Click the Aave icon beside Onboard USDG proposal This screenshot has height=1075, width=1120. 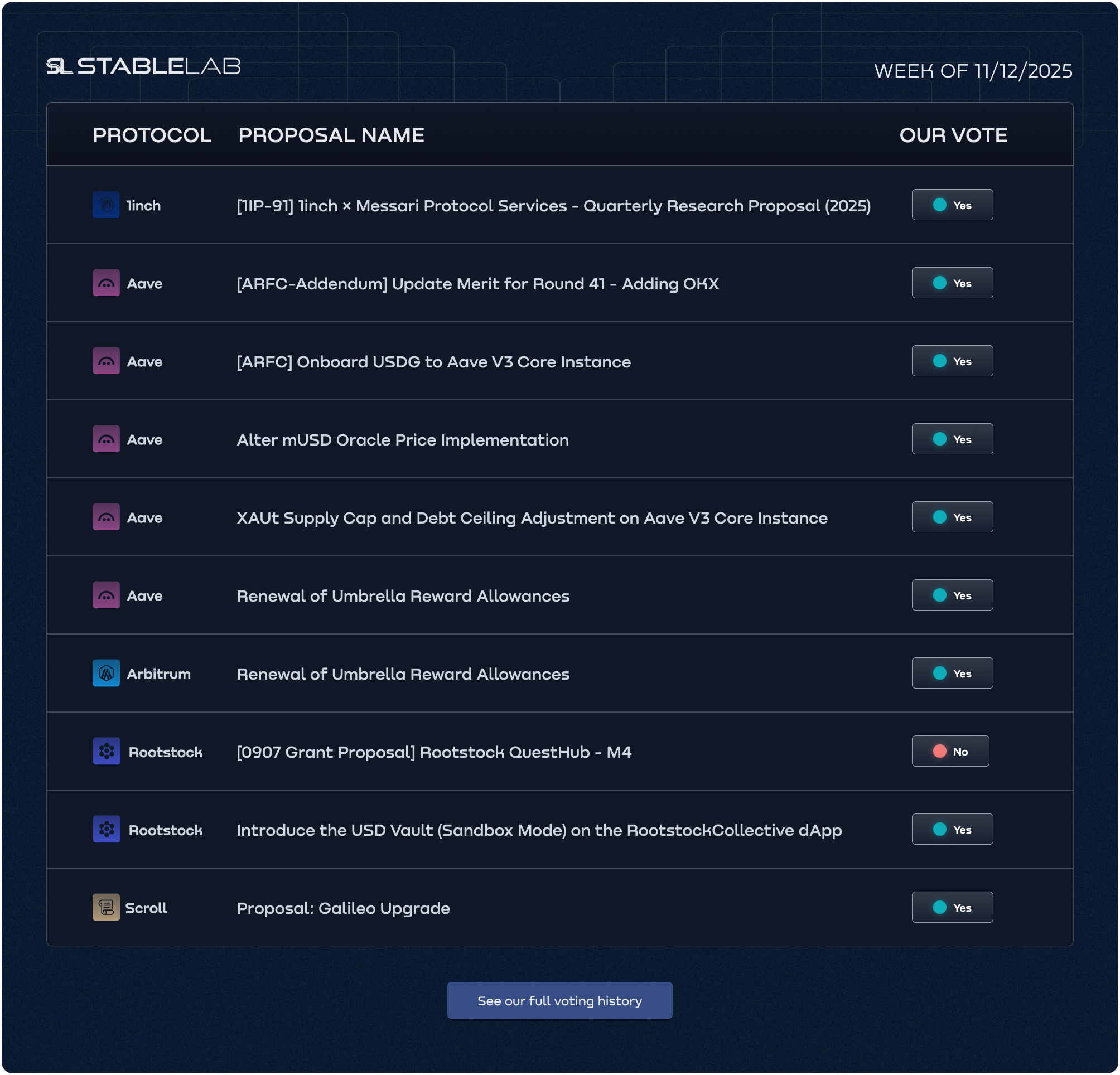(106, 361)
